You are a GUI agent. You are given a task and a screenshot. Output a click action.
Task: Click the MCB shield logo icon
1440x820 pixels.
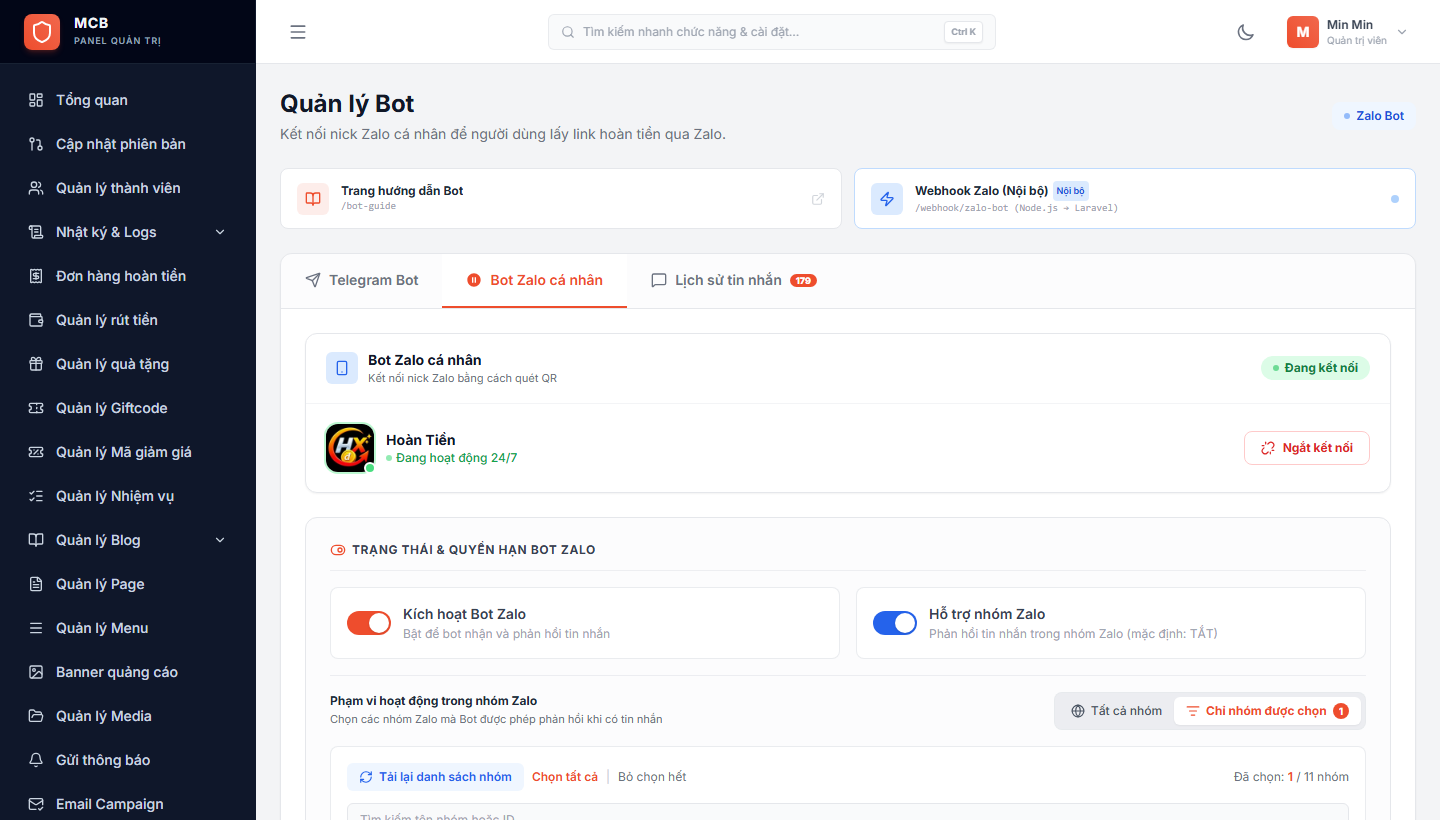42,32
